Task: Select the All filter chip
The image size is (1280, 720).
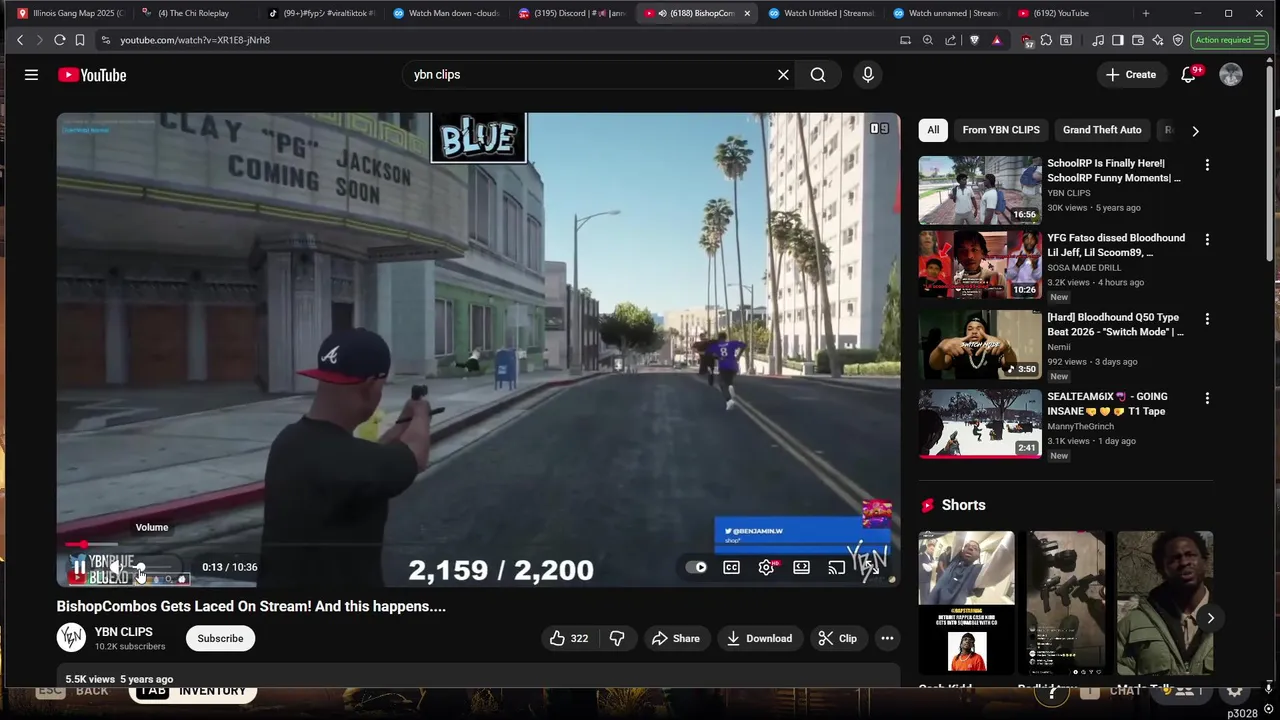Action: (933, 130)
